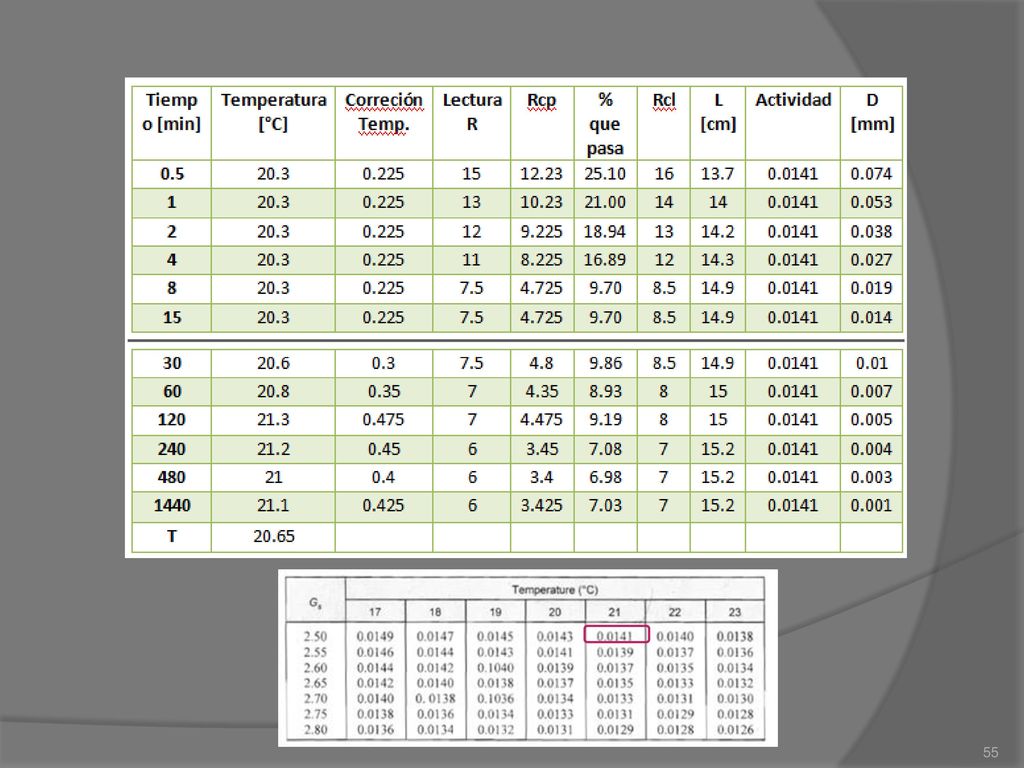The width and height of the screenshot is (1024, 768).
Task: Select the temperature value 21.2
Action: tap(273, 449)
